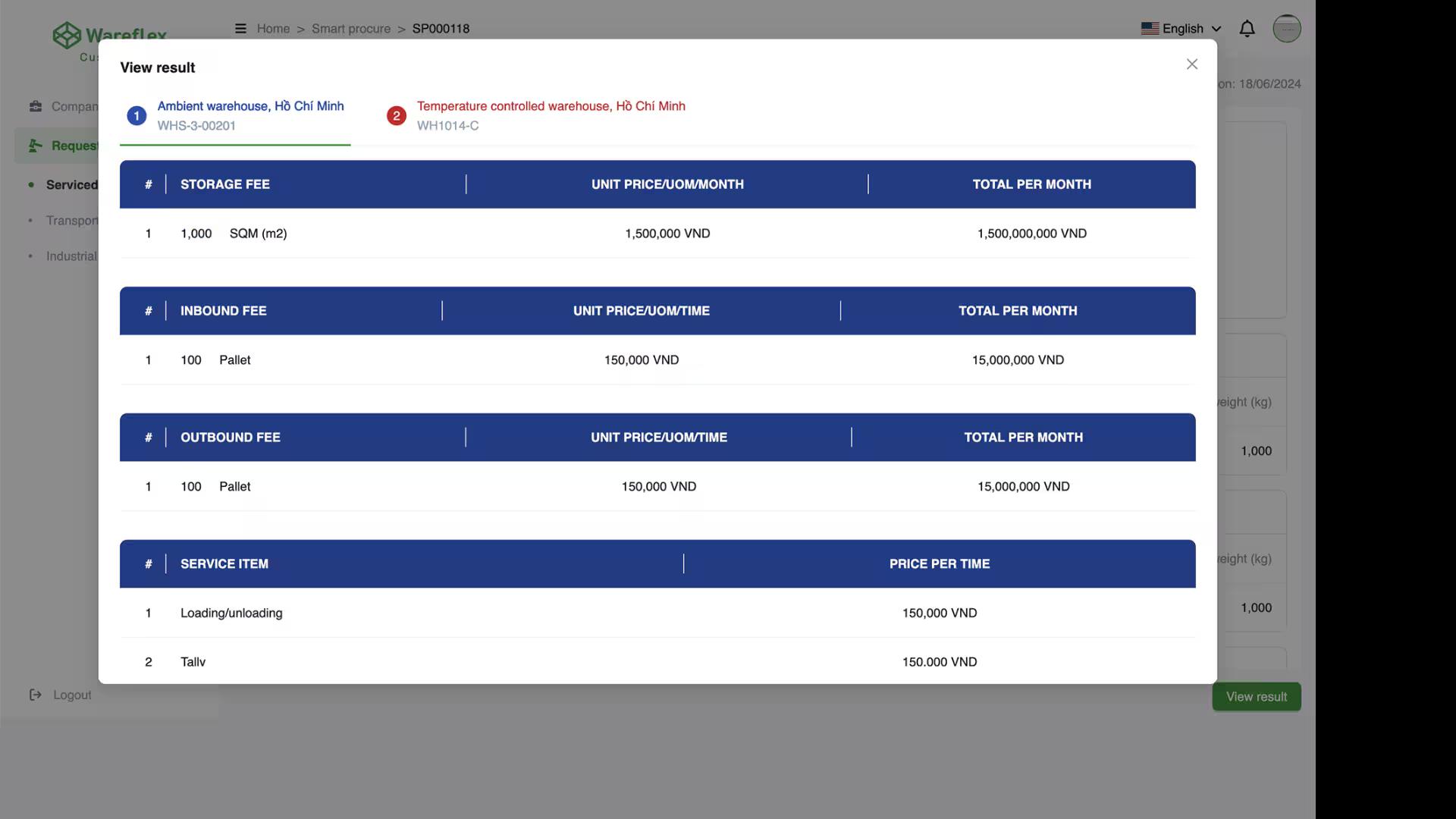The width and height of the screenshot is (1456, 819).
Task: Click the user avatar icon
Action: point(1286,29)
